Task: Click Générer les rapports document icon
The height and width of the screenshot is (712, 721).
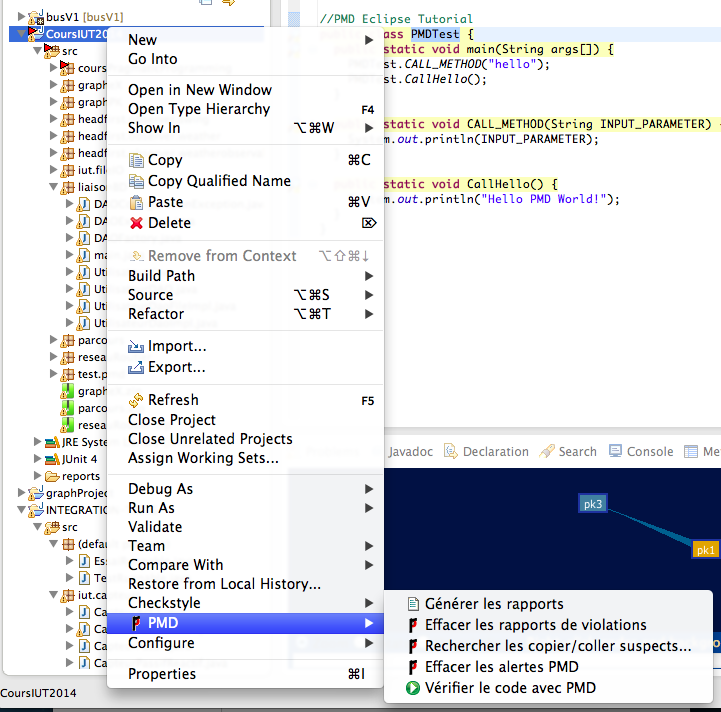Action: click(412, 604)
